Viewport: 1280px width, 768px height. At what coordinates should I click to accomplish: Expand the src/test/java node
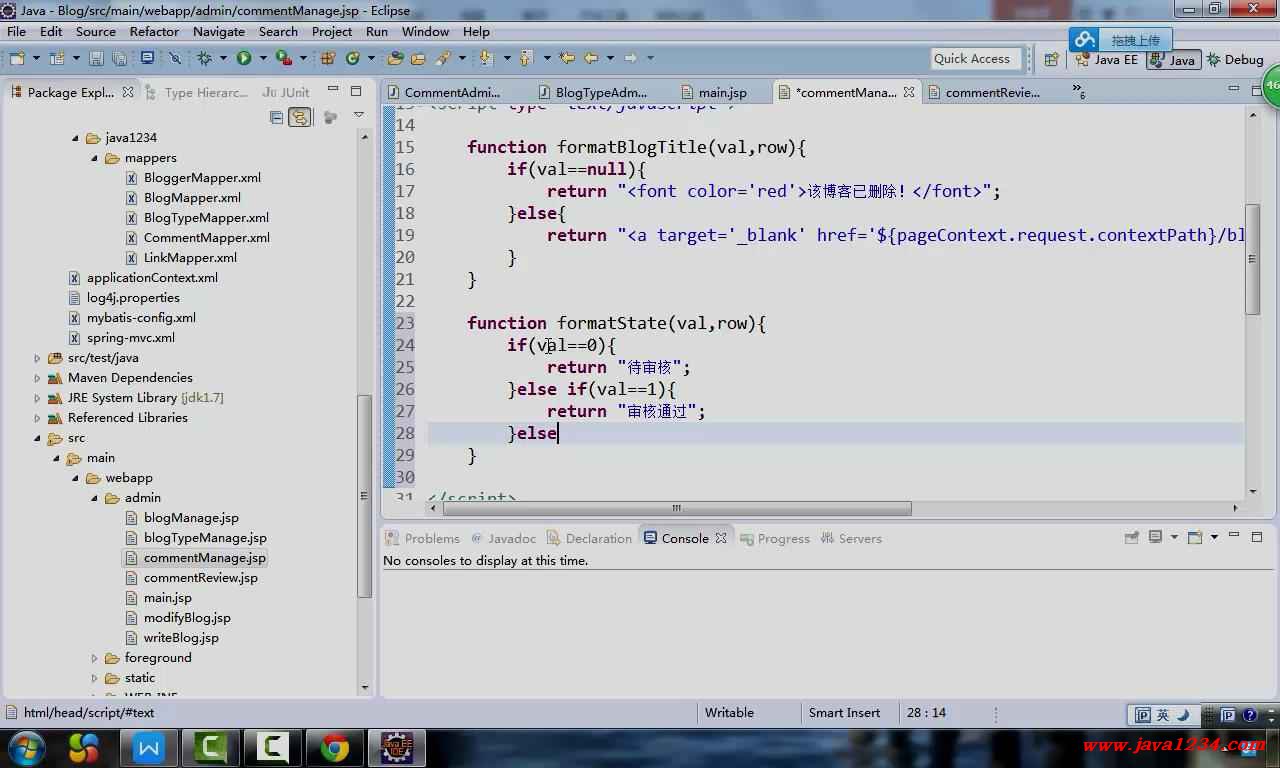[x=38, y=358]
